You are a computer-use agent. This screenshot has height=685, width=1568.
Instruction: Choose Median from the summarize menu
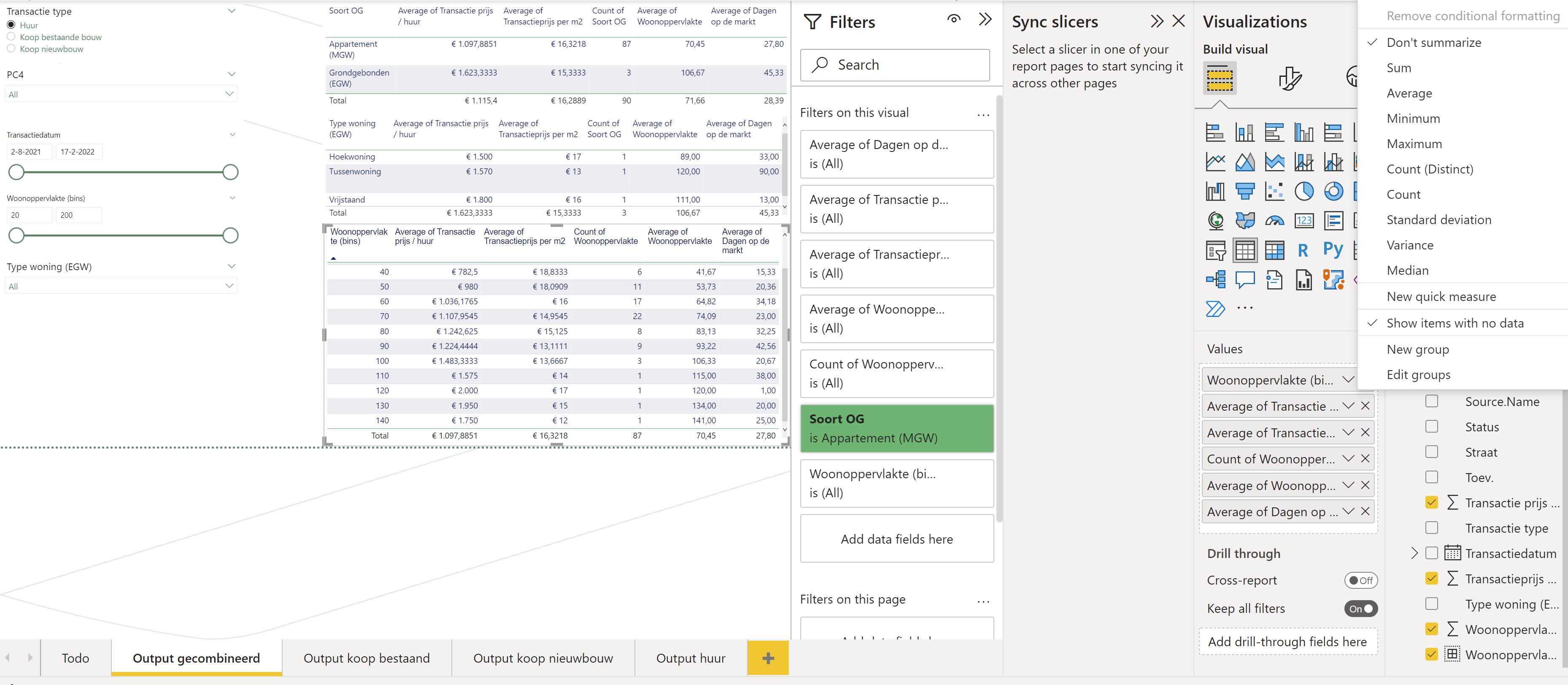coord(1407,271)
